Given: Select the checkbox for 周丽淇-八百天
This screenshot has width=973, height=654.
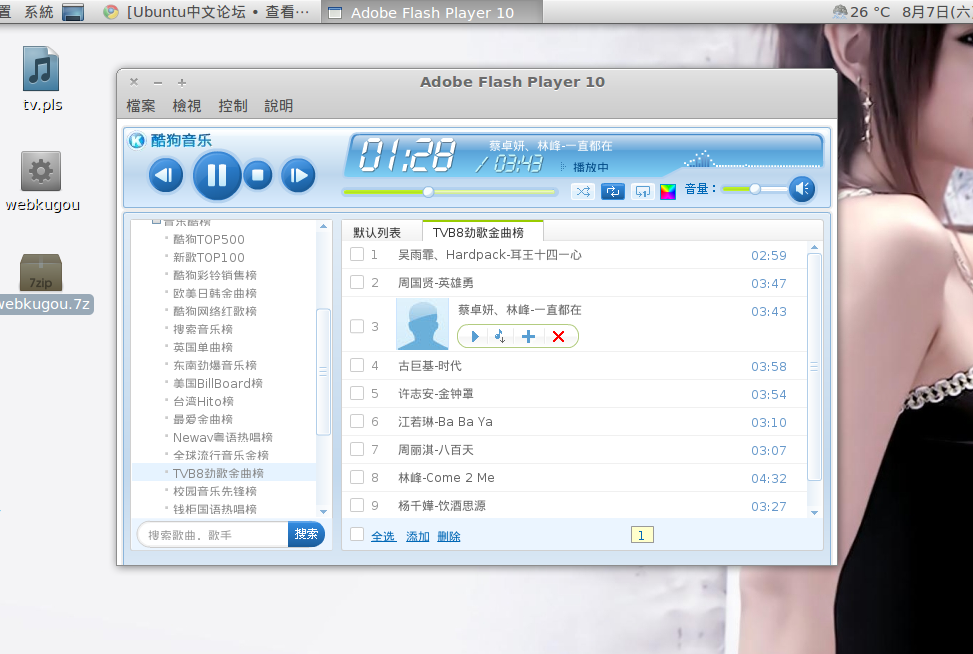Looking at the screenshot, I should click(x=357, y=449).
